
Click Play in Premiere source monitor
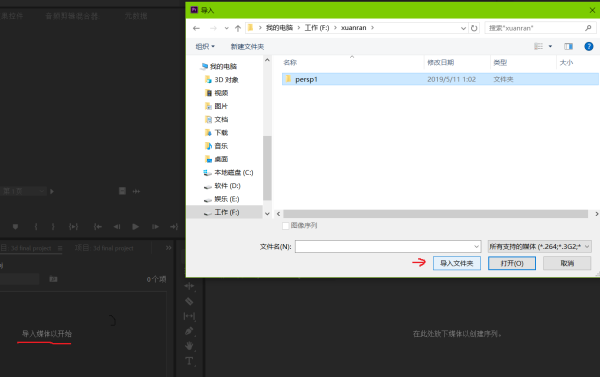click(135, 227)
